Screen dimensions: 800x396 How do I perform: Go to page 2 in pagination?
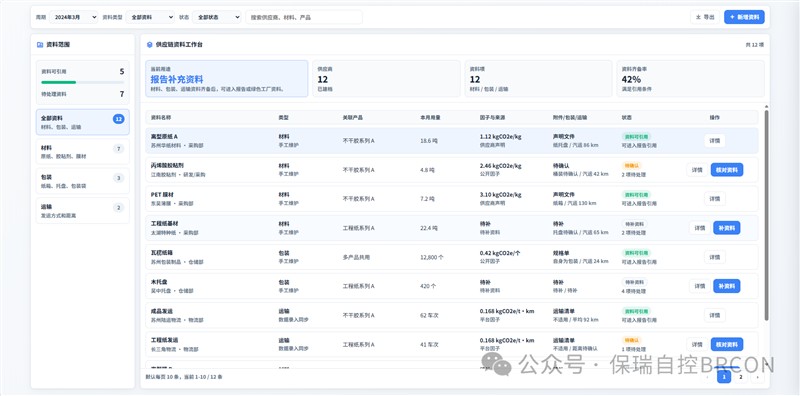[x=741, y=377]
